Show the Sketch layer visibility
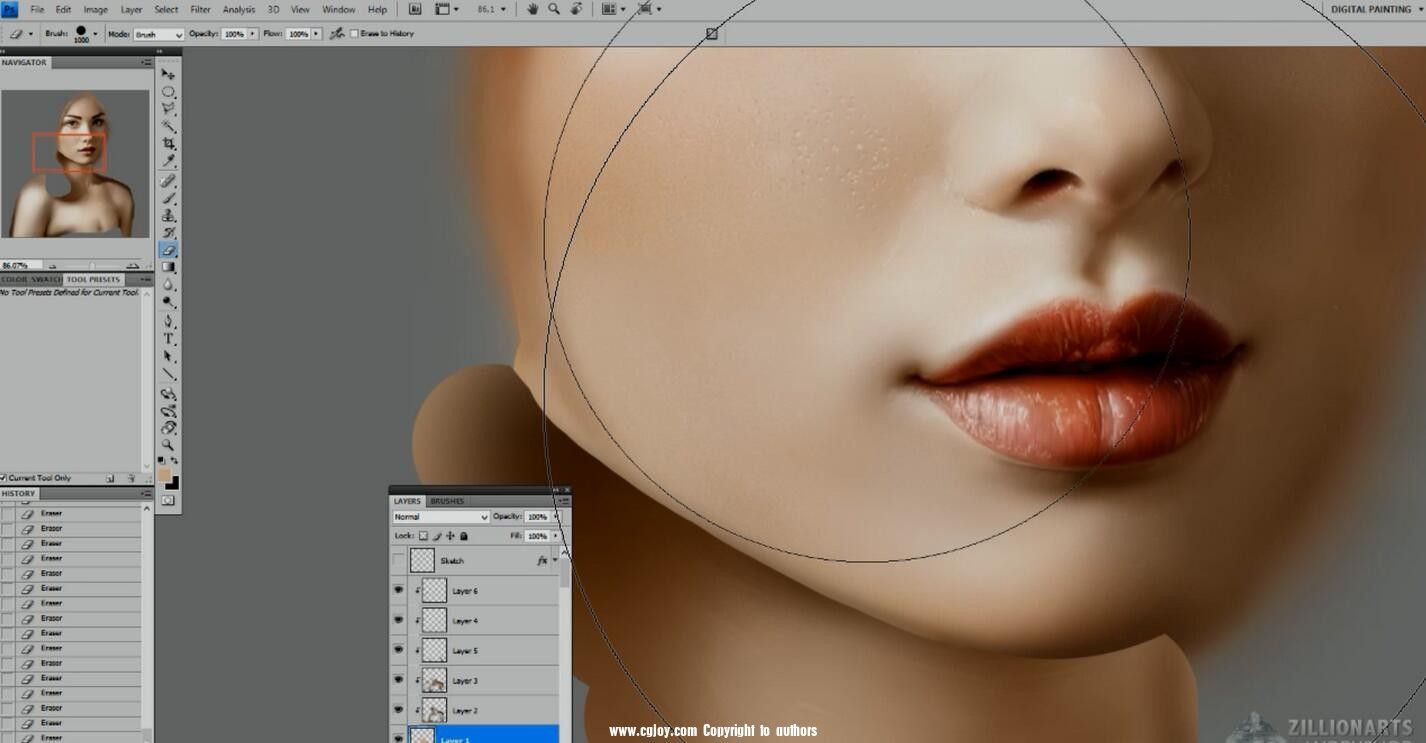1426x743 pixels. click(399, 560)
